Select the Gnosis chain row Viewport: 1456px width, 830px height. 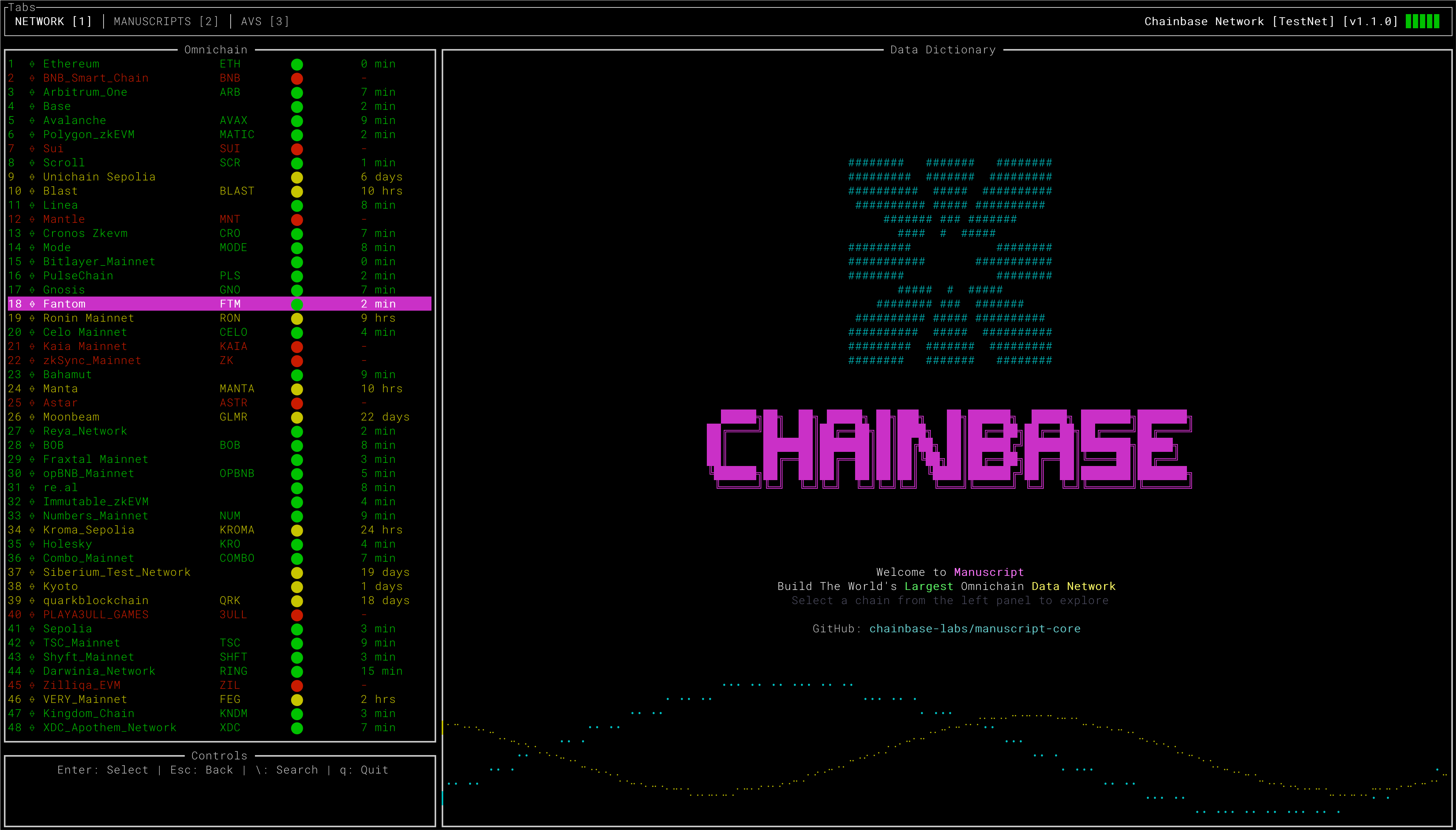click(219, 290)
